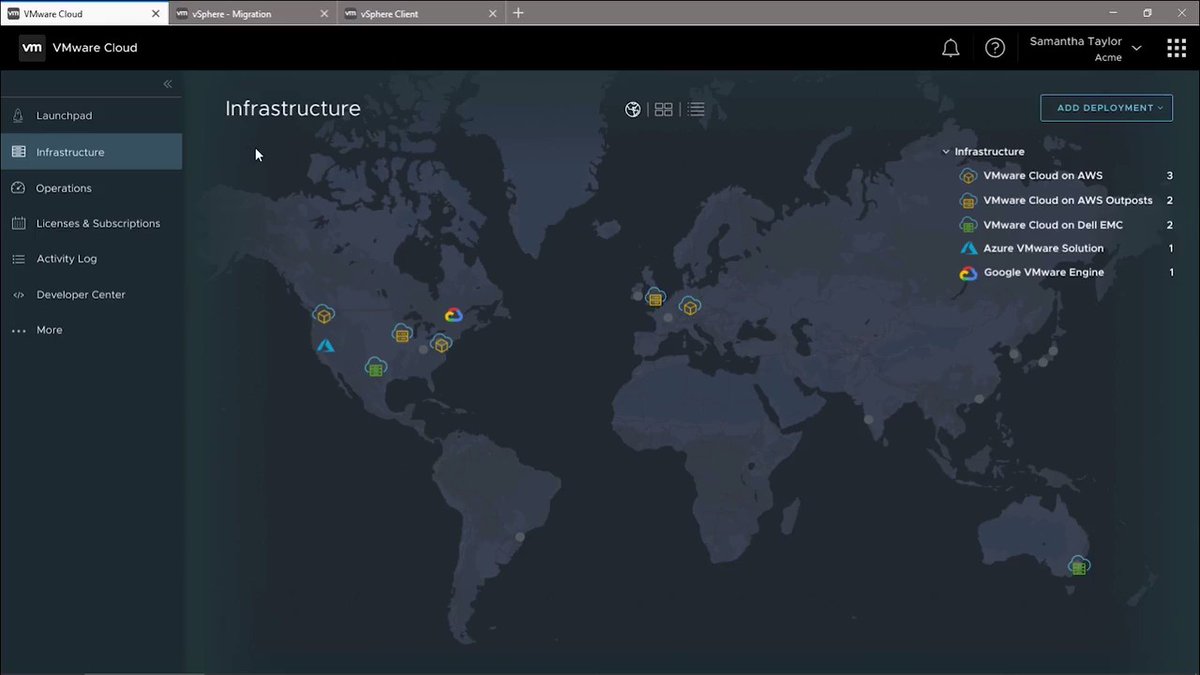Click the AWS Outposts marker in central US
Image resolution: width=1200 pixels, height=675 pixels.
coord(402,333)
